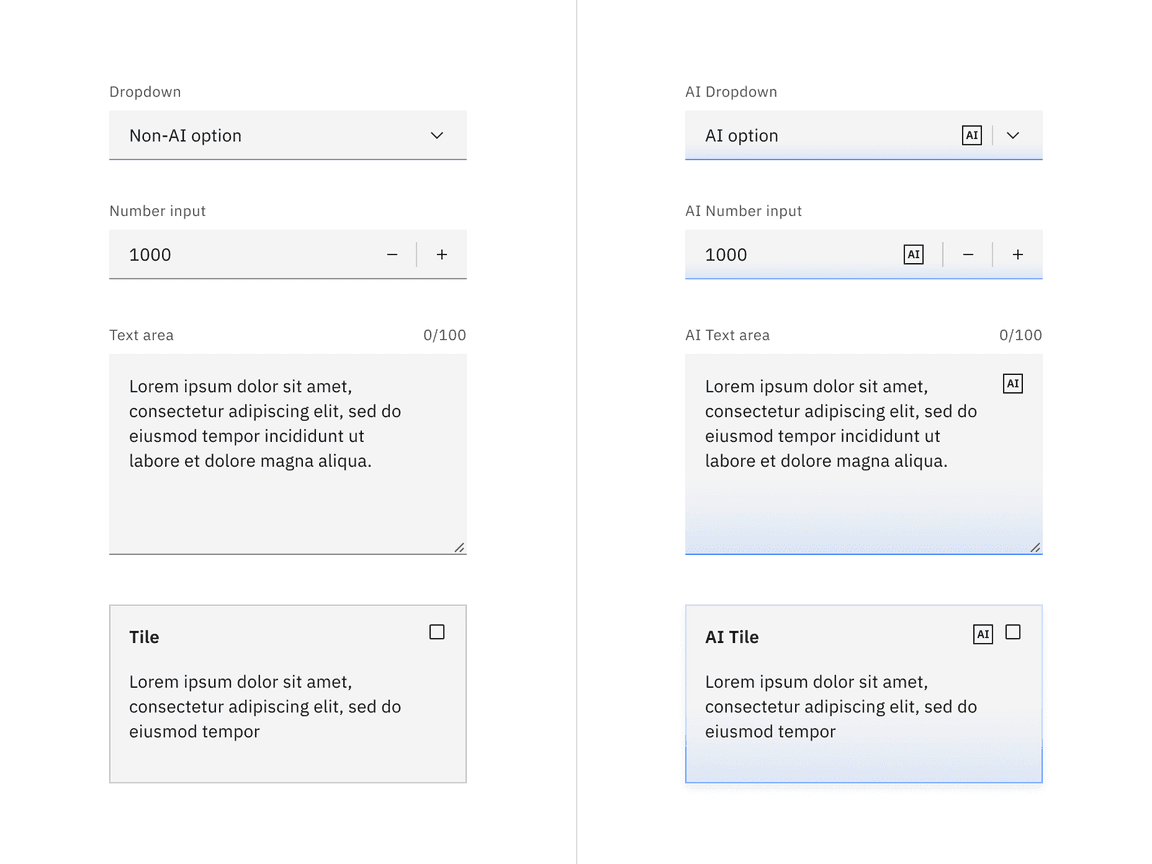Increment the Number input using the plus icon
Screen dimensions: 1152x864
[x=441, y=254]
